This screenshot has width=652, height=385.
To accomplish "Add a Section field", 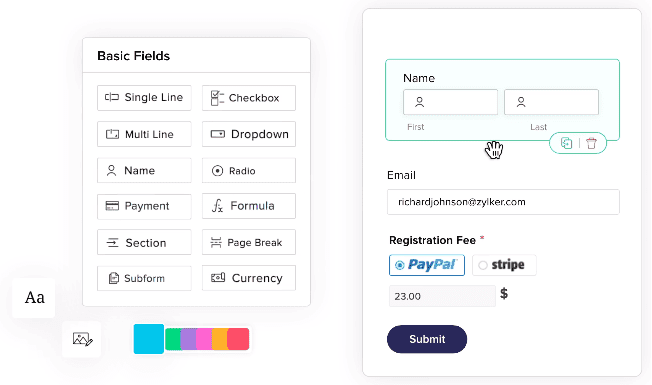I will [x=144, y=242].
